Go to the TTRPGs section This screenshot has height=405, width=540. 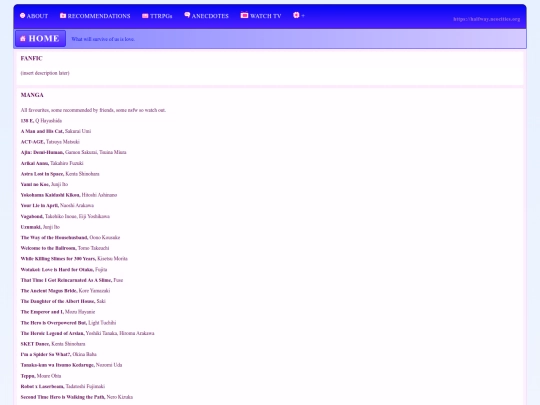157,16
